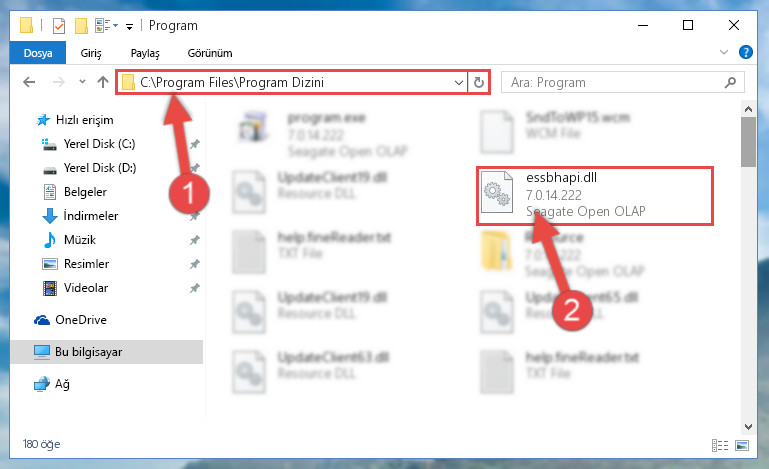Screen dimensions: 769x469
Task: Expand the ribbon with the chevron
Action: (x=723, y=52)
